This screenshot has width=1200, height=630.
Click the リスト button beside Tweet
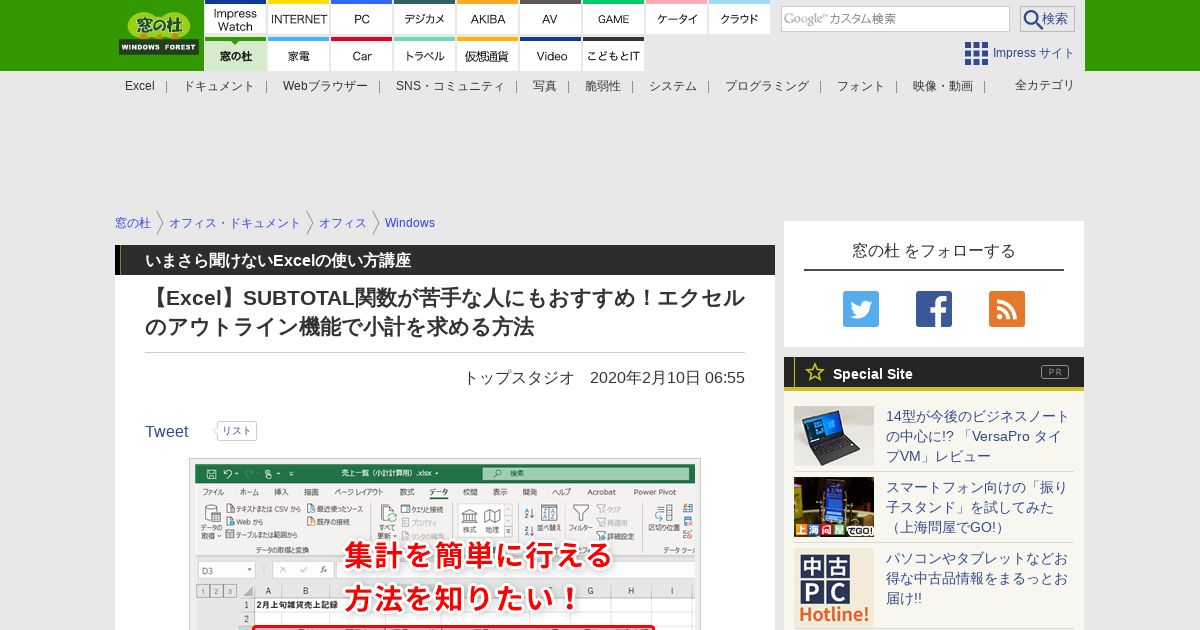[x=237, y=431]
